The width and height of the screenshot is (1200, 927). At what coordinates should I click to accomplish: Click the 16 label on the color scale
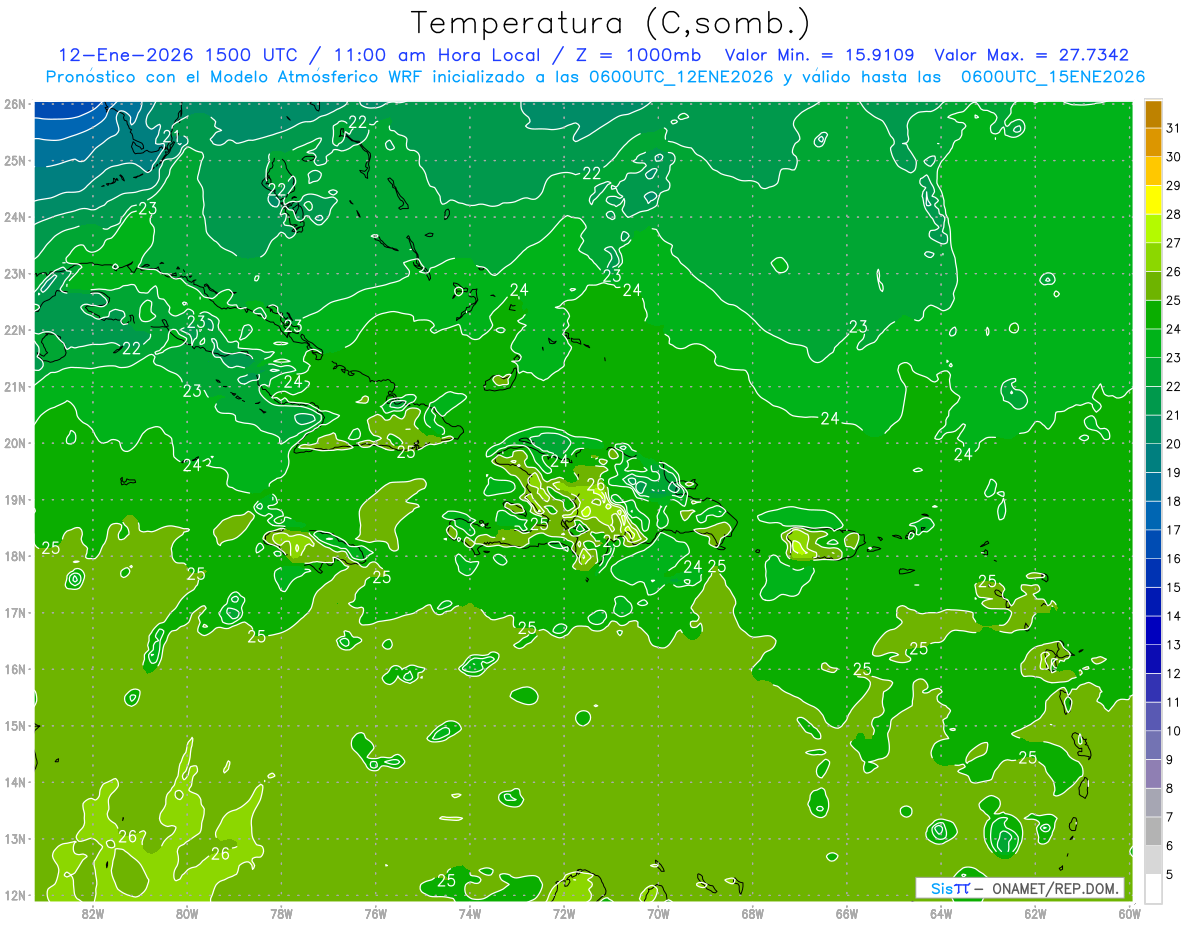1174,558
